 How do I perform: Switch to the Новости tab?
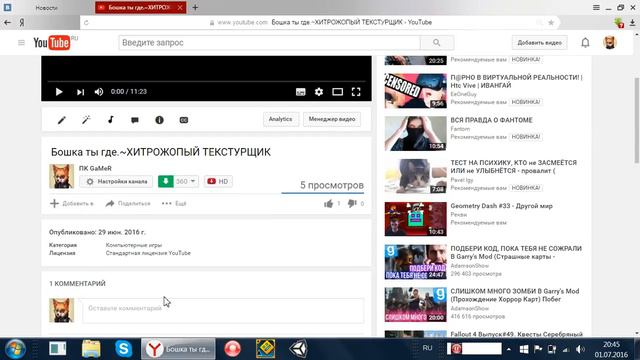coord(47,8)
